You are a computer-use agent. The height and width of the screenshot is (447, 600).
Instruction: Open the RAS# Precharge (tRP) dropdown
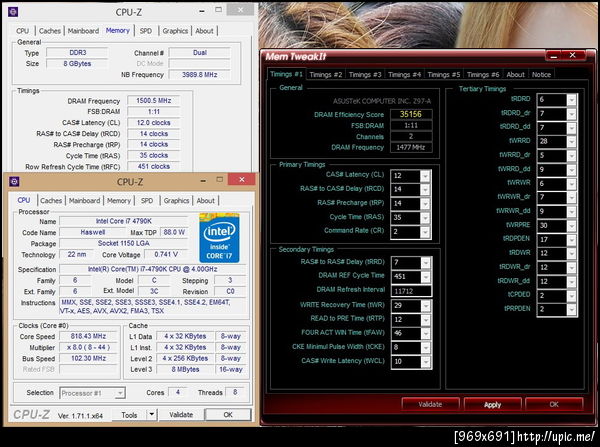(x=425, y=204)
